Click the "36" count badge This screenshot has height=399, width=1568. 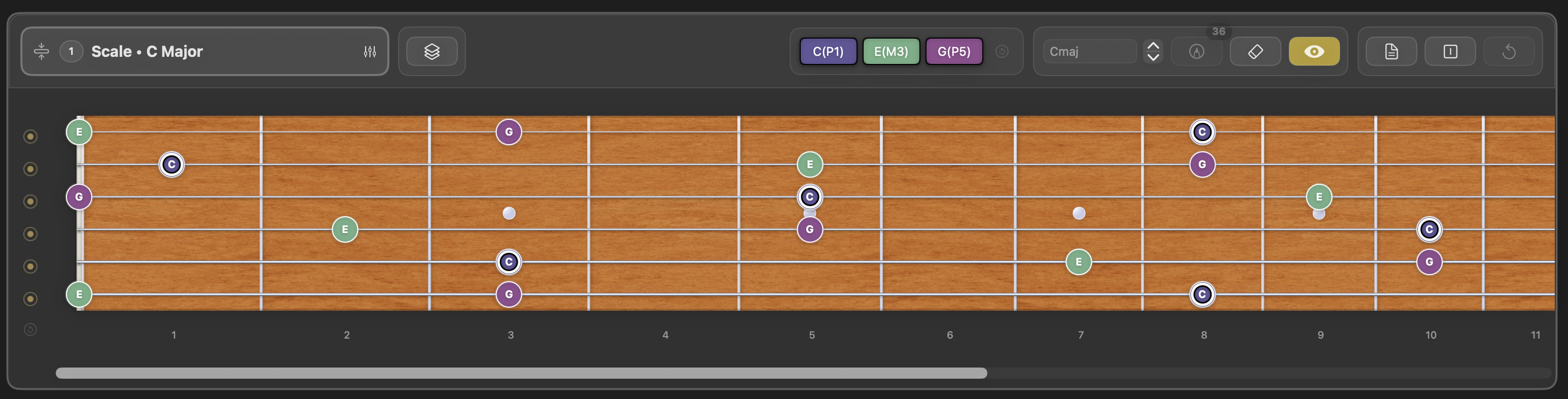click(x=1219, y=31)
